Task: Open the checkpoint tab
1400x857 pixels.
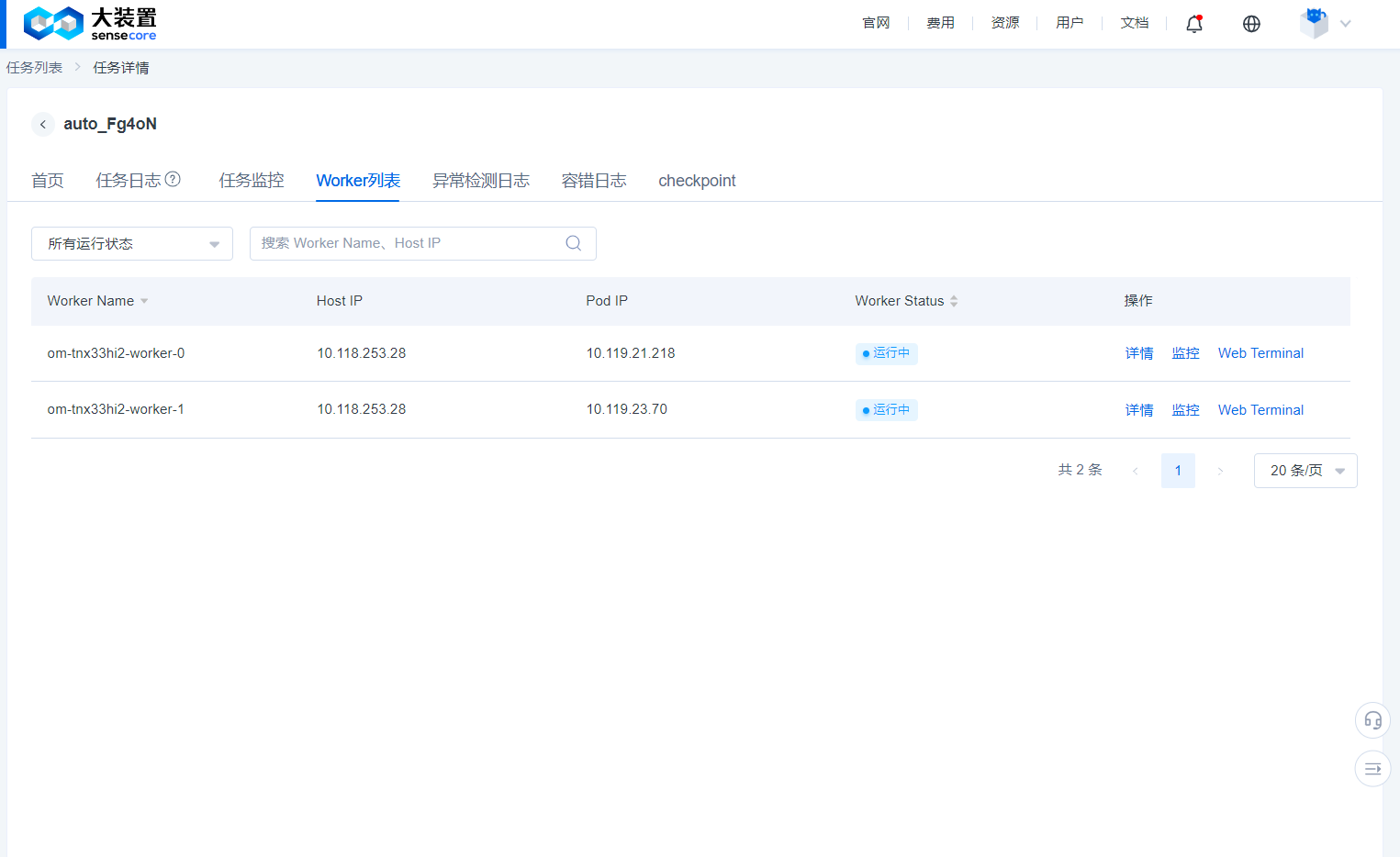Action: [x=697, y=181]
